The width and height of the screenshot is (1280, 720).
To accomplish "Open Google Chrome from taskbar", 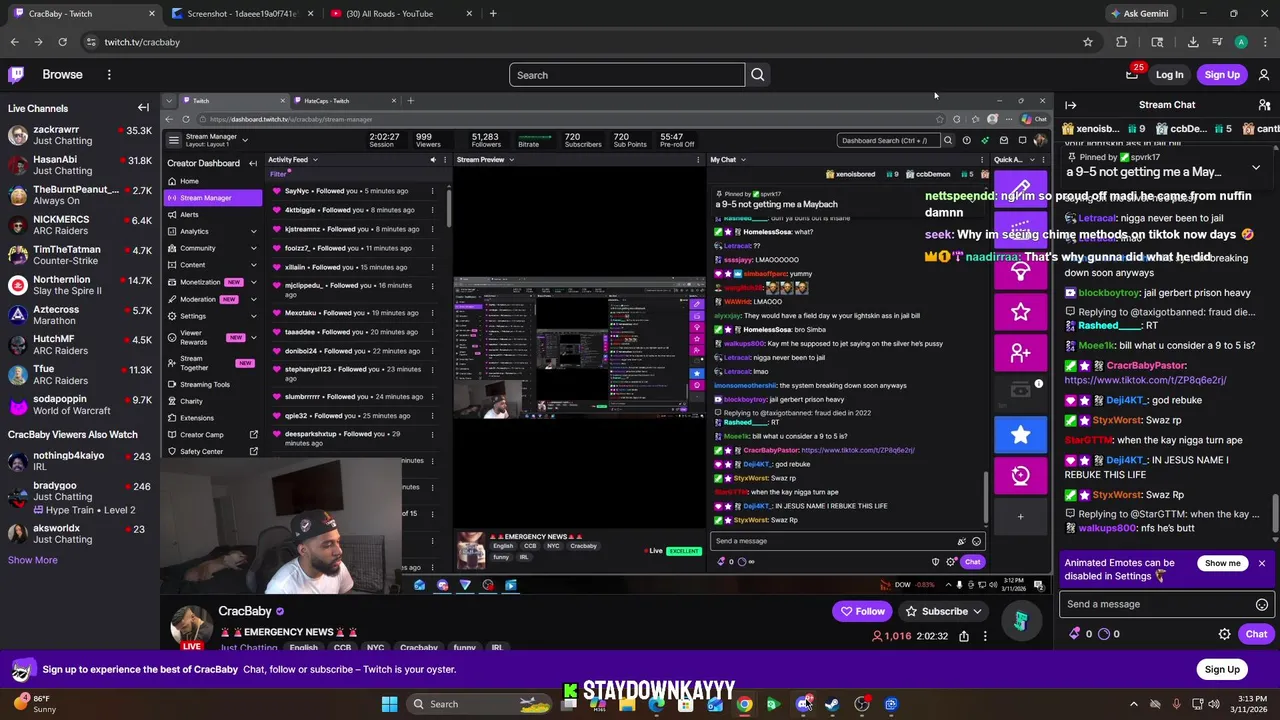I will click(x=745, y=704).
